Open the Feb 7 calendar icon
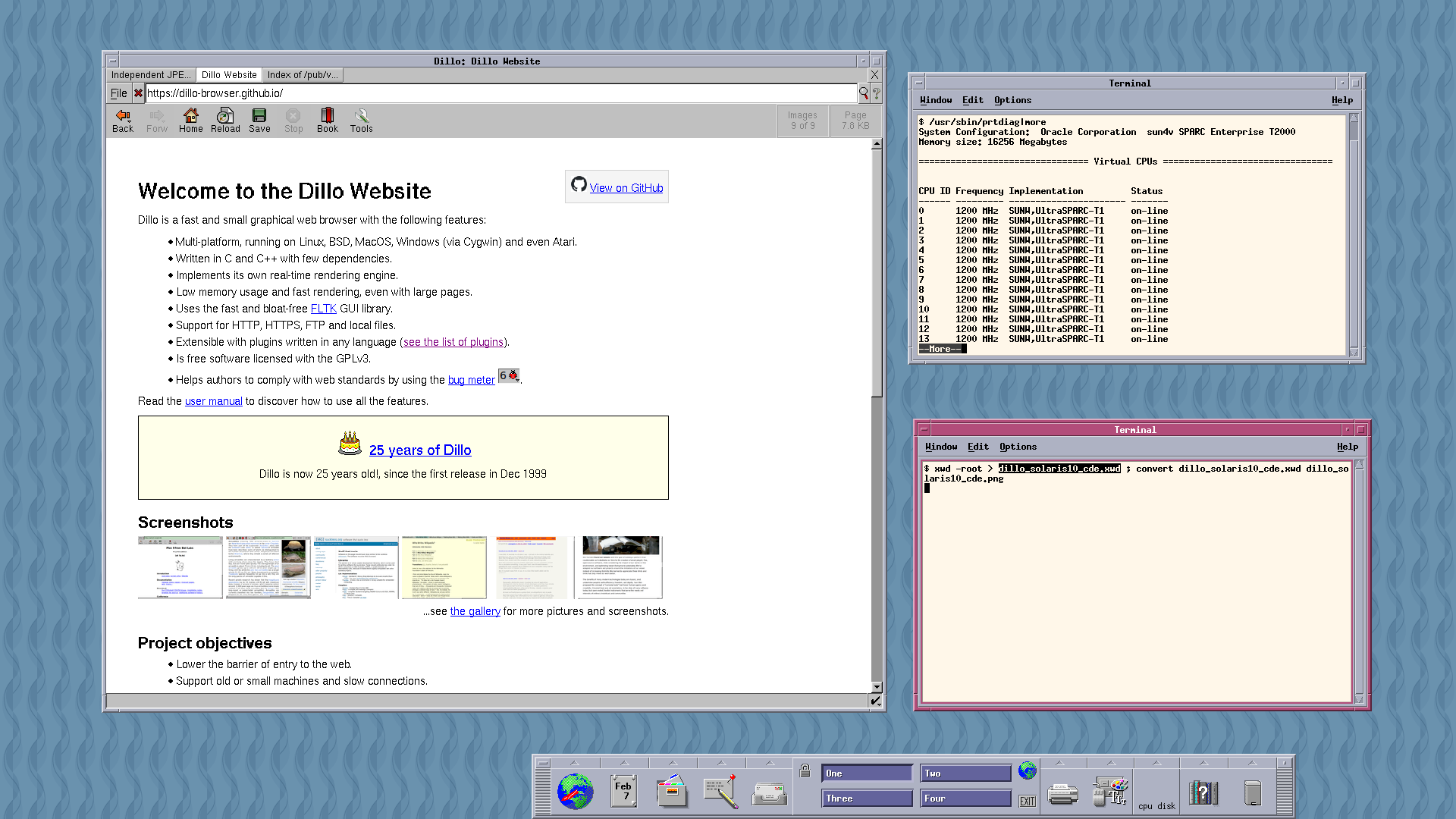 (623, 791)
